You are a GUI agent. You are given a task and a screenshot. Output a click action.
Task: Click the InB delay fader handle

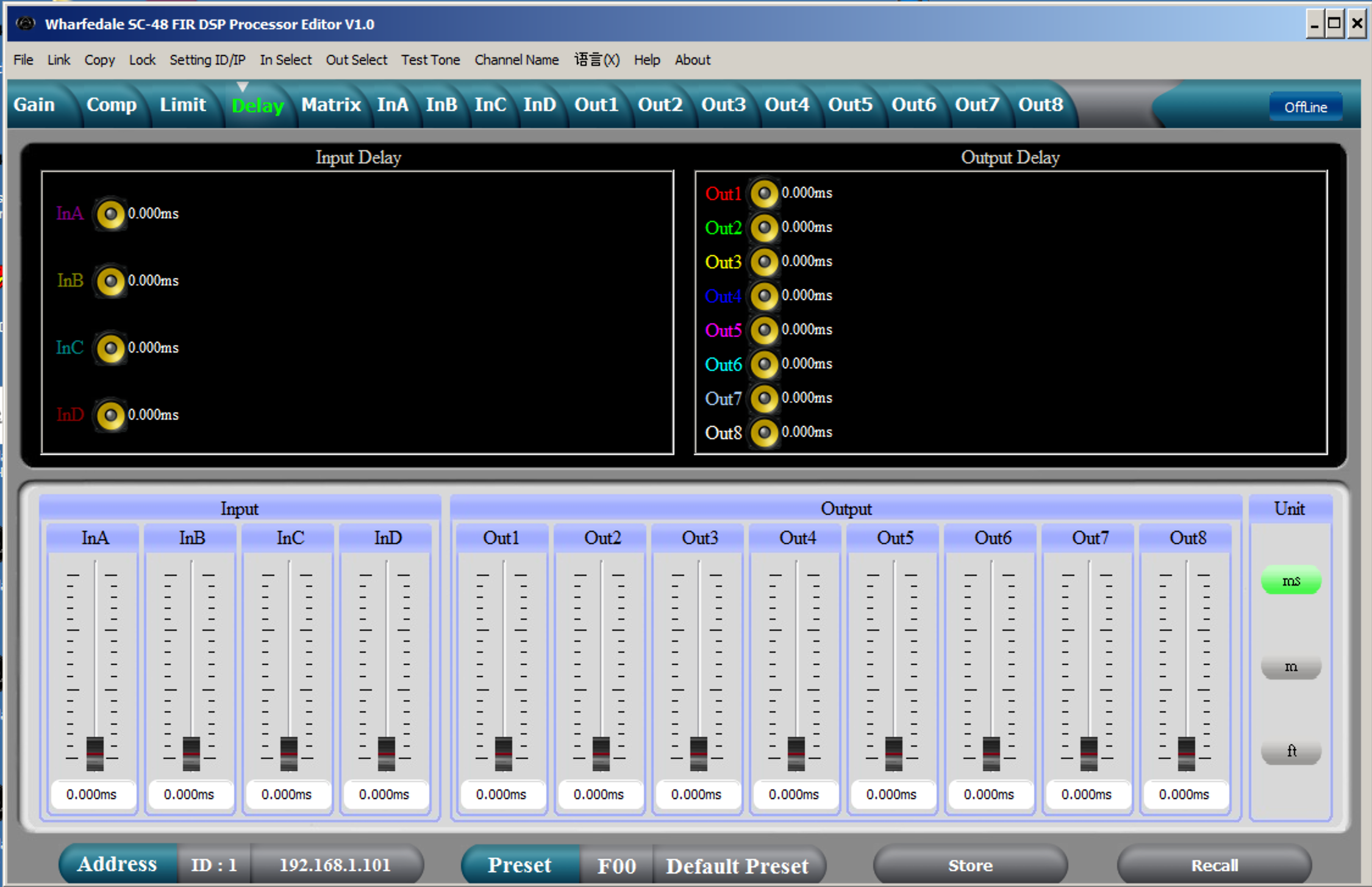point(191,753)
